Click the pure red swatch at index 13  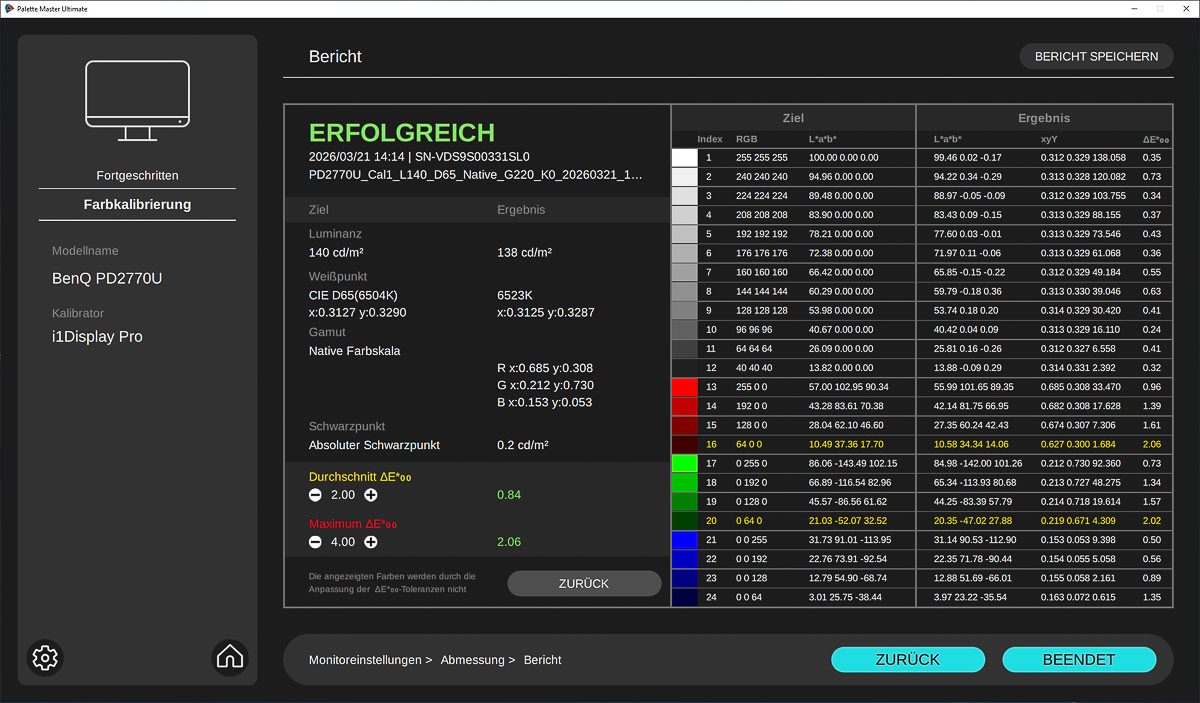point(684,387)
